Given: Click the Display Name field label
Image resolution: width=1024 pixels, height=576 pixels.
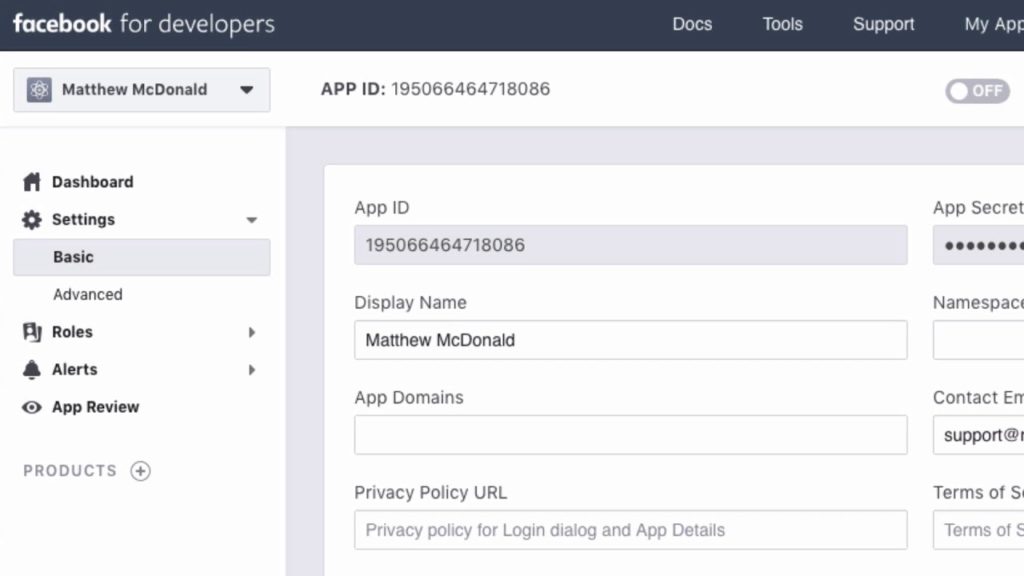Looking at the screenshot, I should [411, 302].
